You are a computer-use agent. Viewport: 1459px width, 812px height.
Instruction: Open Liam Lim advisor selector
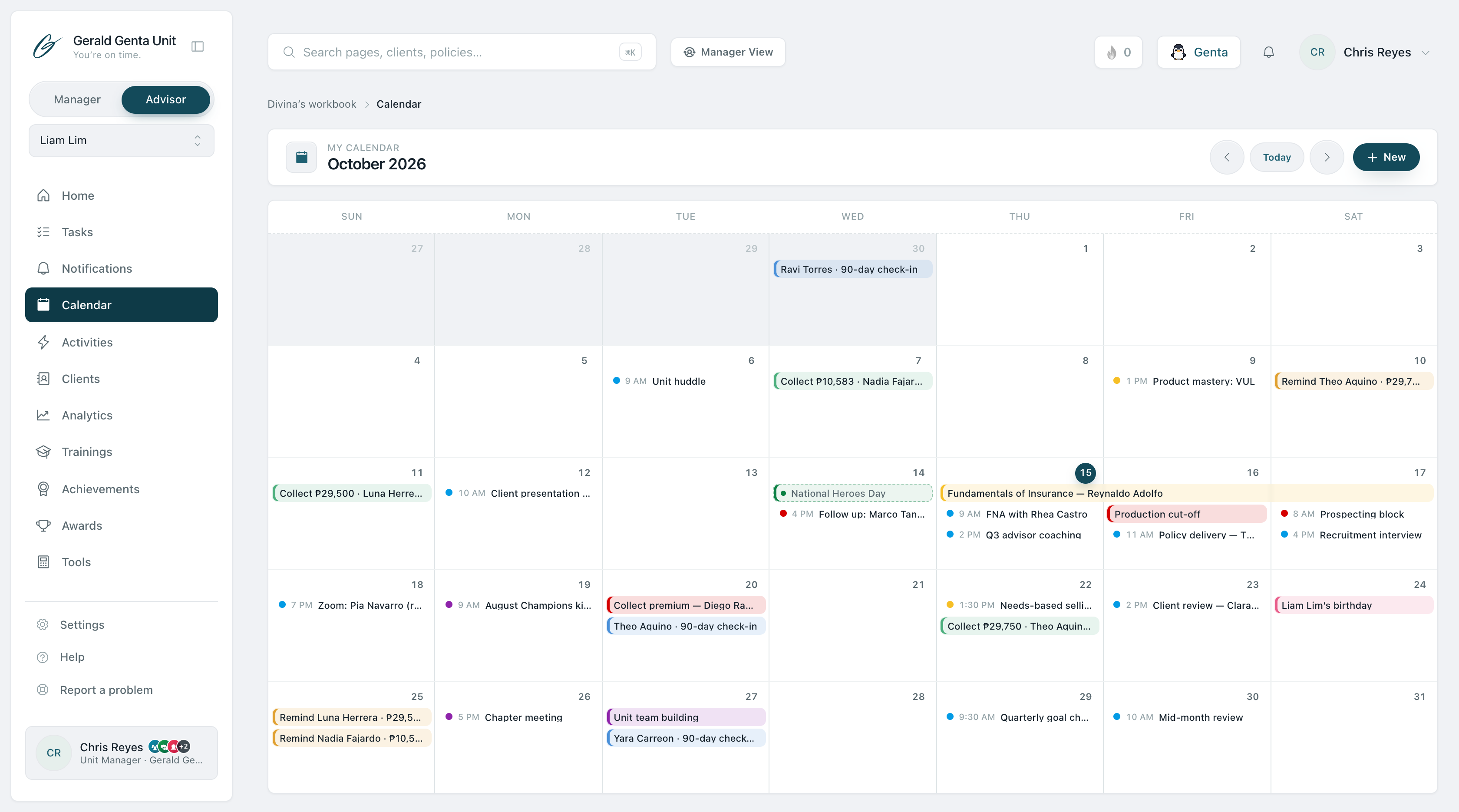[121, 140]
